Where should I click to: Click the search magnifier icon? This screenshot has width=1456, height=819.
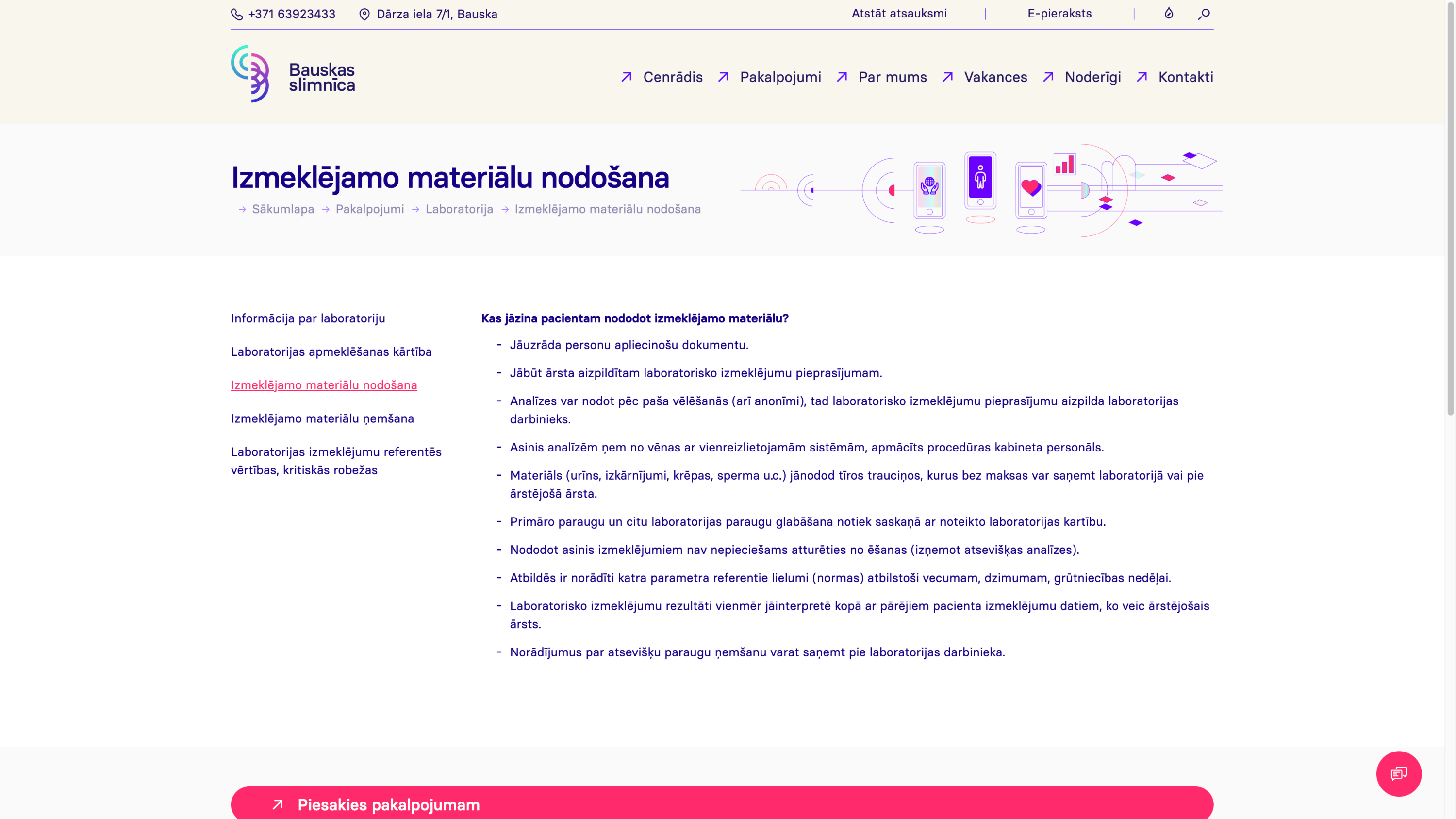tap(1204, 14)
